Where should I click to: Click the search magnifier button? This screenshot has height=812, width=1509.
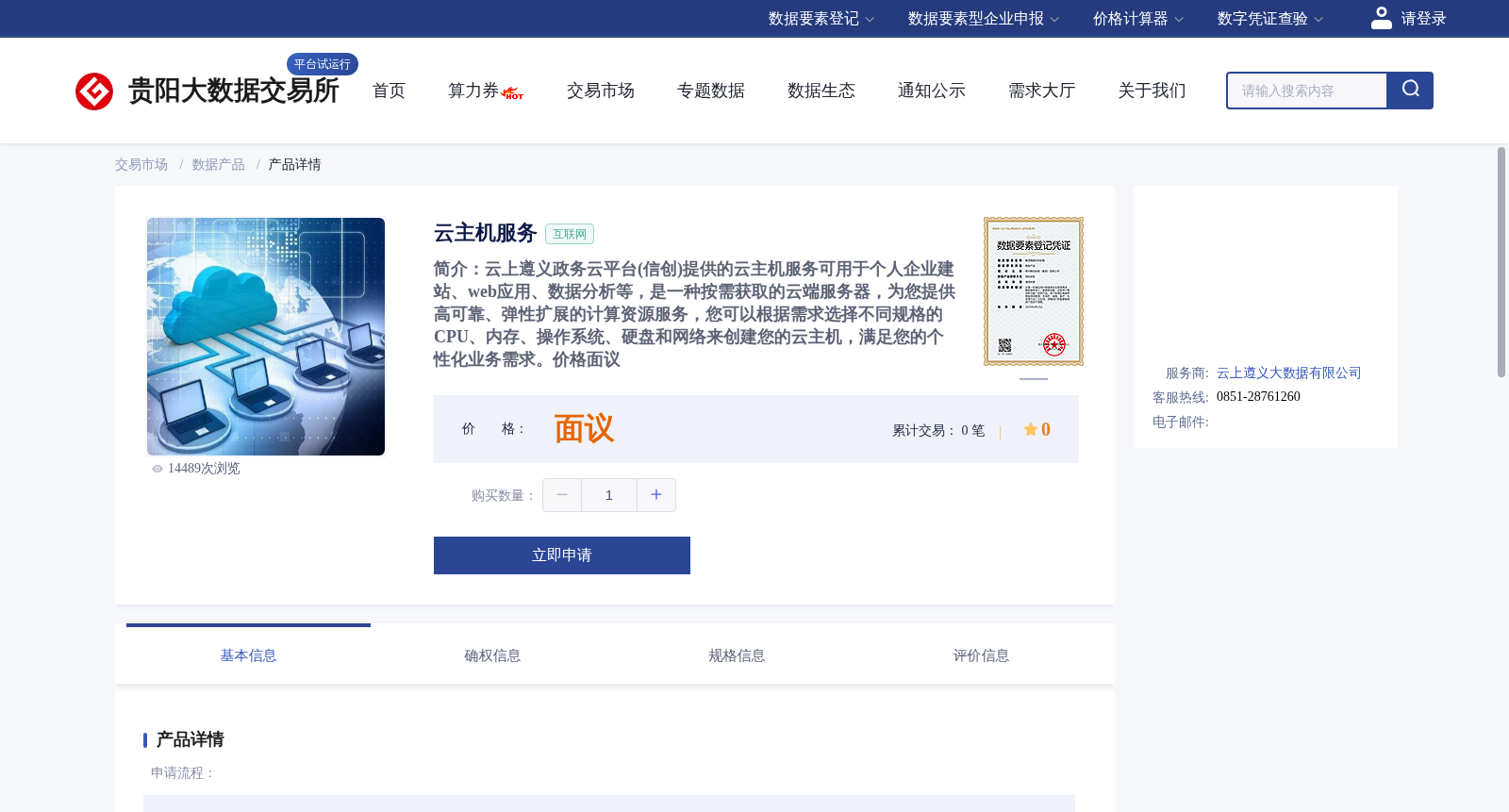coord(1410,91)
